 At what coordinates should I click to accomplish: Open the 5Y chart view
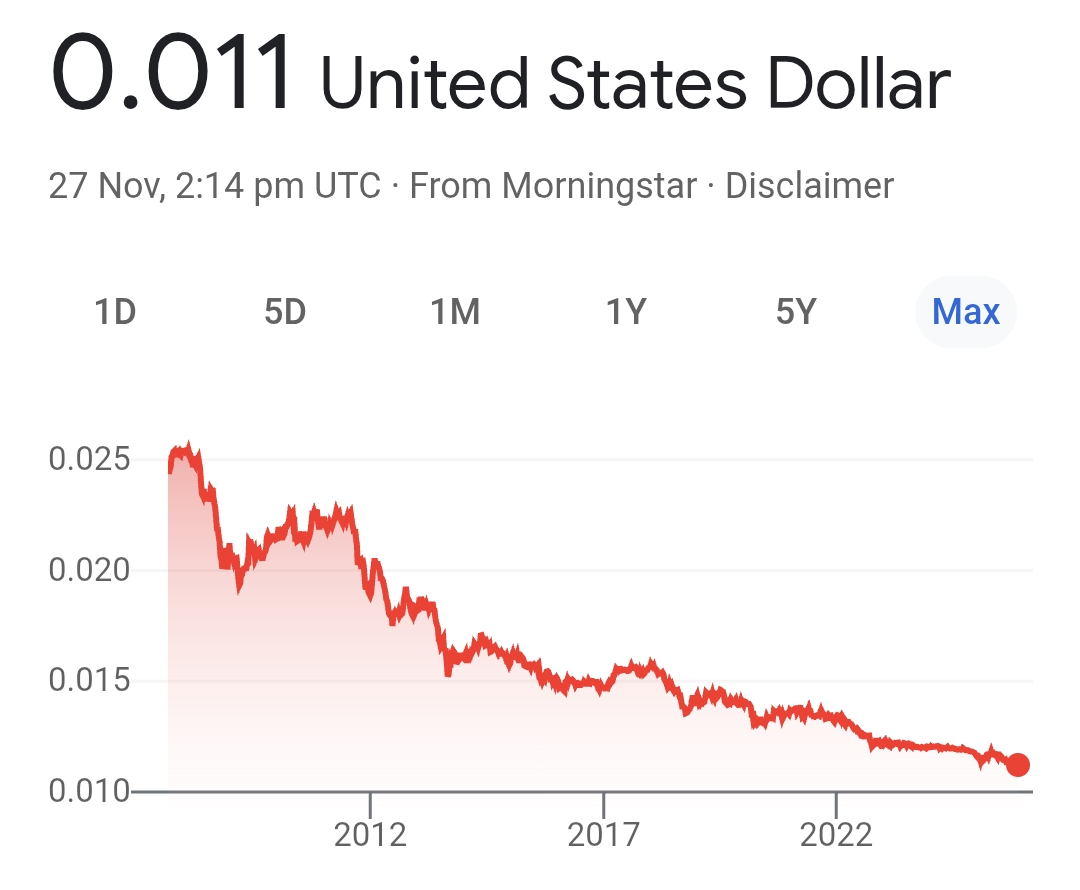(x=796, y=313)
